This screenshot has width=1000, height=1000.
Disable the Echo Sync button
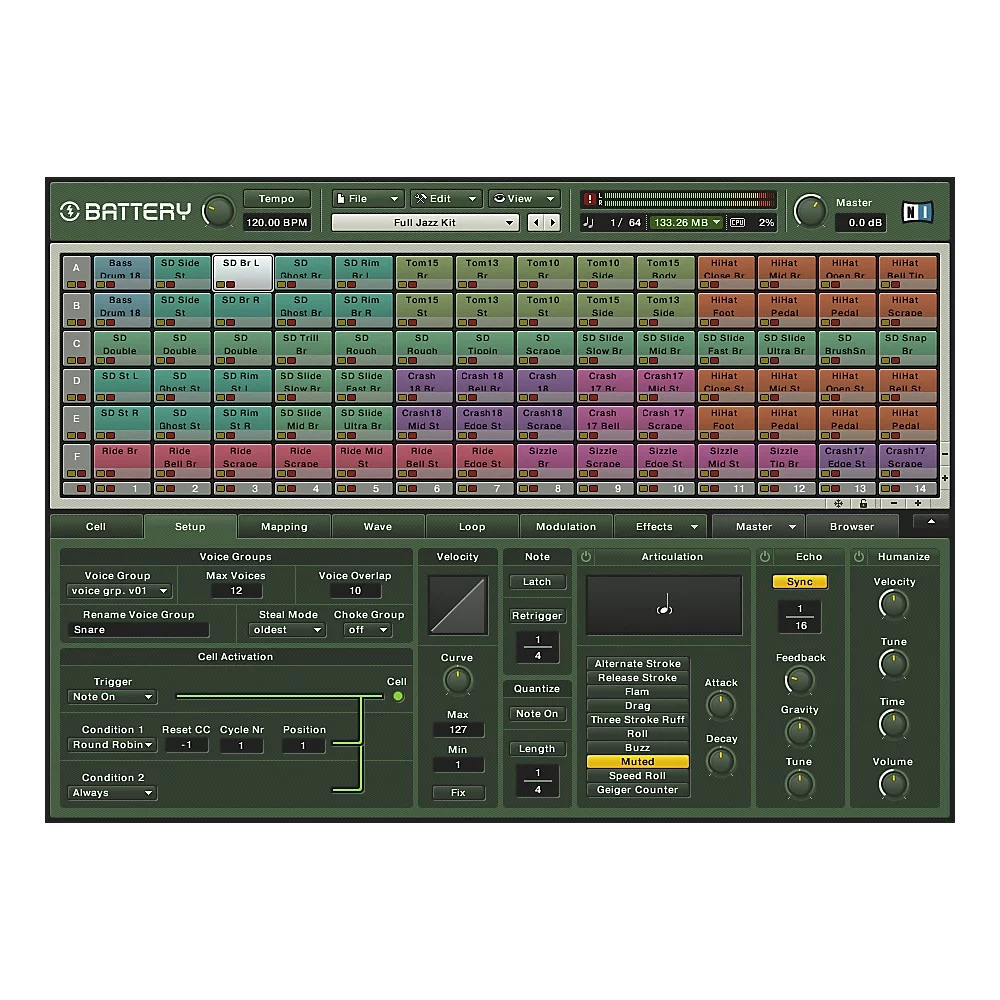(799, 582)
